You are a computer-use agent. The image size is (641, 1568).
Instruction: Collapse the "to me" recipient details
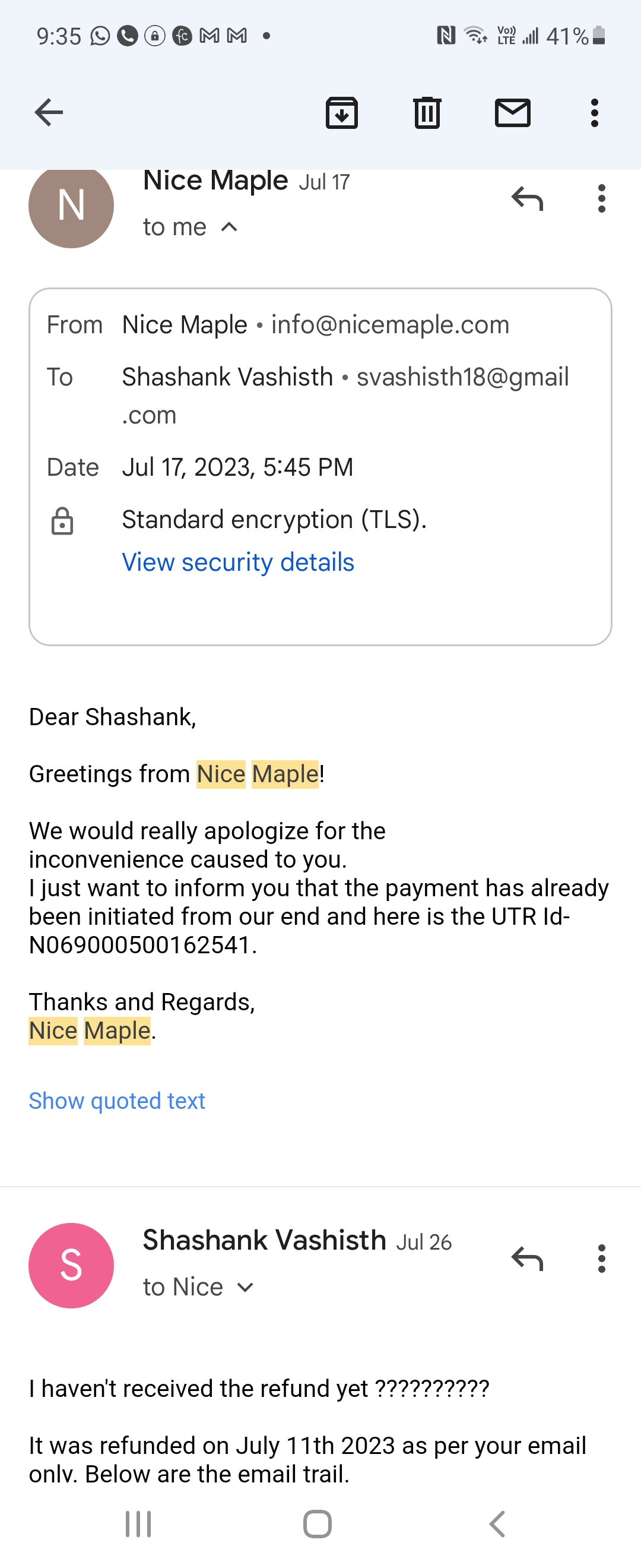click(229, 227)
